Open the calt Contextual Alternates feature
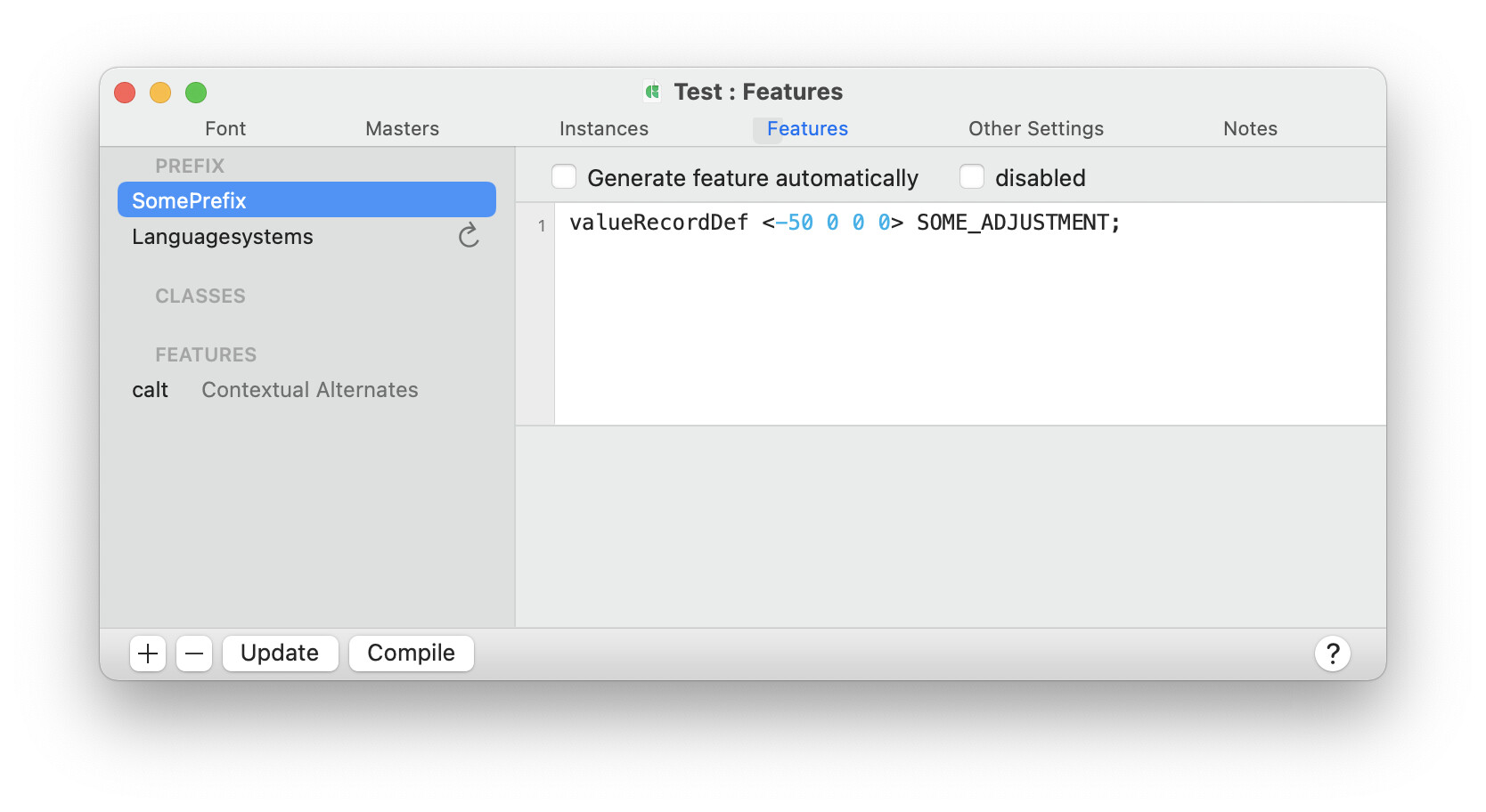This screenshot has width=1486, height=812. click(x=275, y=390)
